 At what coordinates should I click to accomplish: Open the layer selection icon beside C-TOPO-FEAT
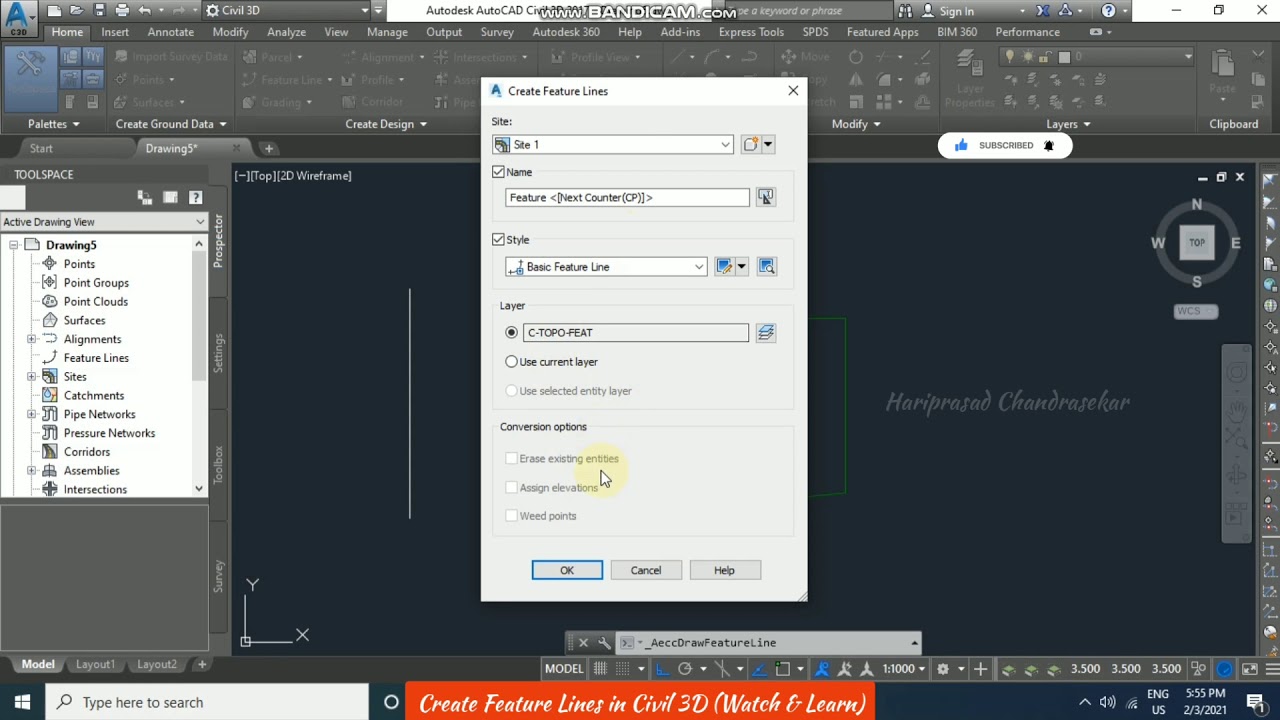[765, 332]
